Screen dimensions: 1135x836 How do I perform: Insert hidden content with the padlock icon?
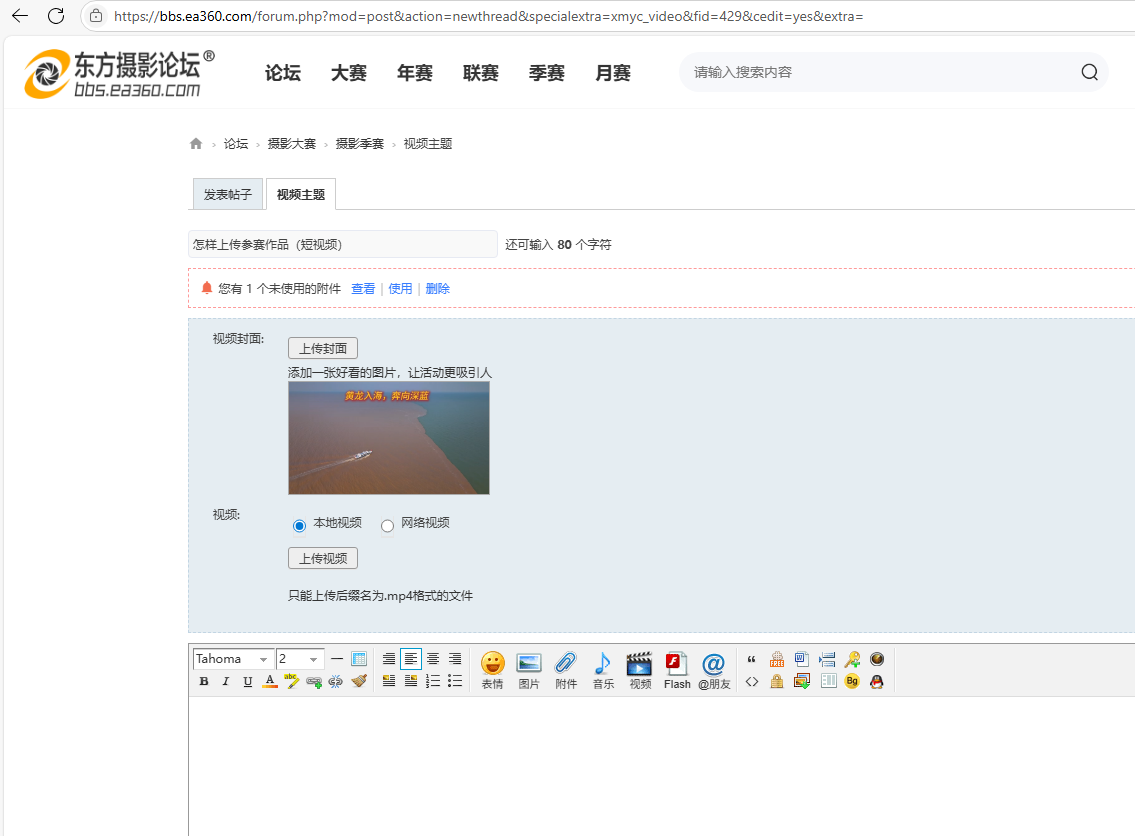tap(777, 681)
